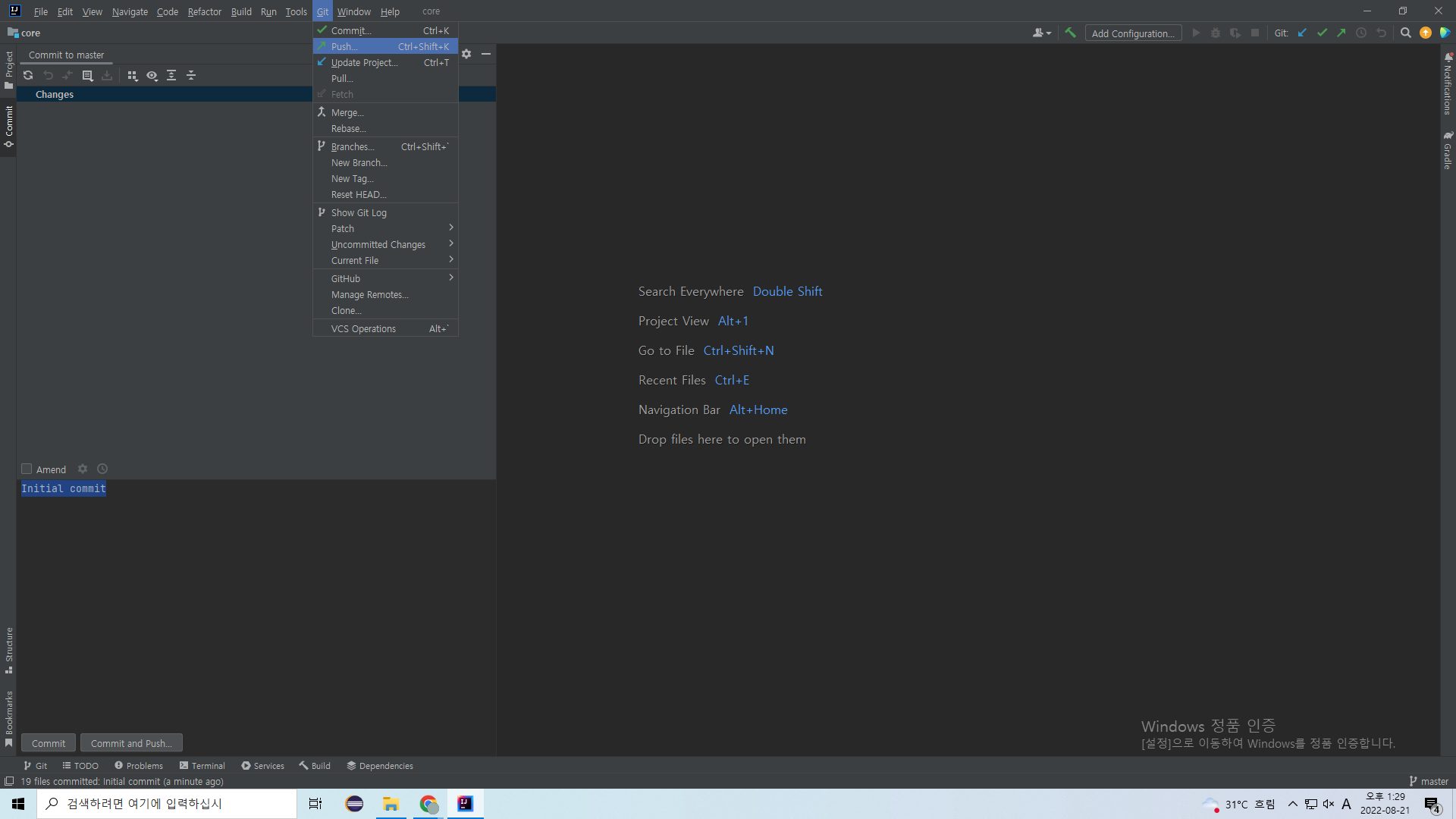Click the Refresh changes icon
Viewport: 1456px width, 819px height.
(x=28, y=75)
